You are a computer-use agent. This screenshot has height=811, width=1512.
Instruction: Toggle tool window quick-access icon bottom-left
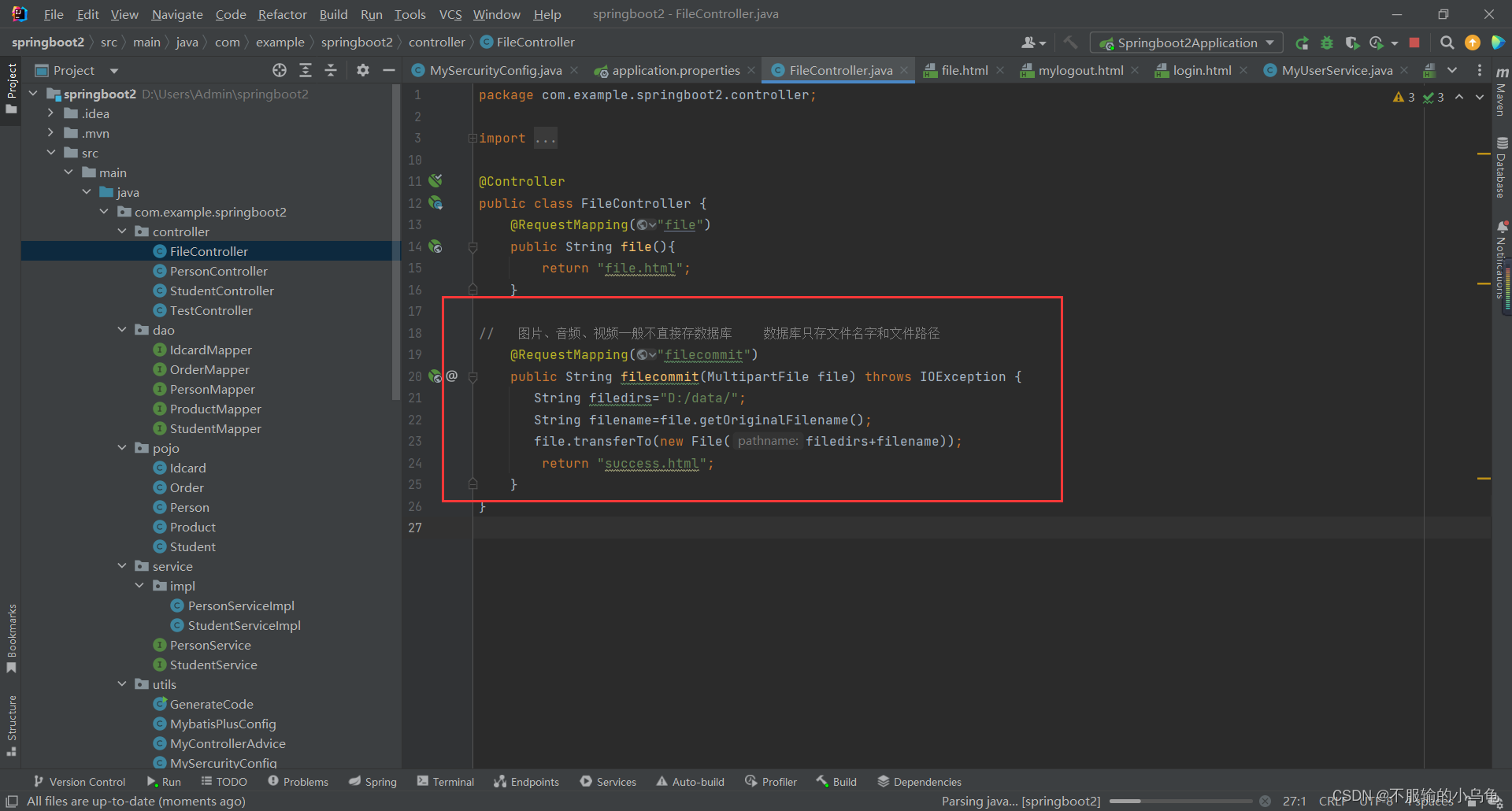point(12,801)
